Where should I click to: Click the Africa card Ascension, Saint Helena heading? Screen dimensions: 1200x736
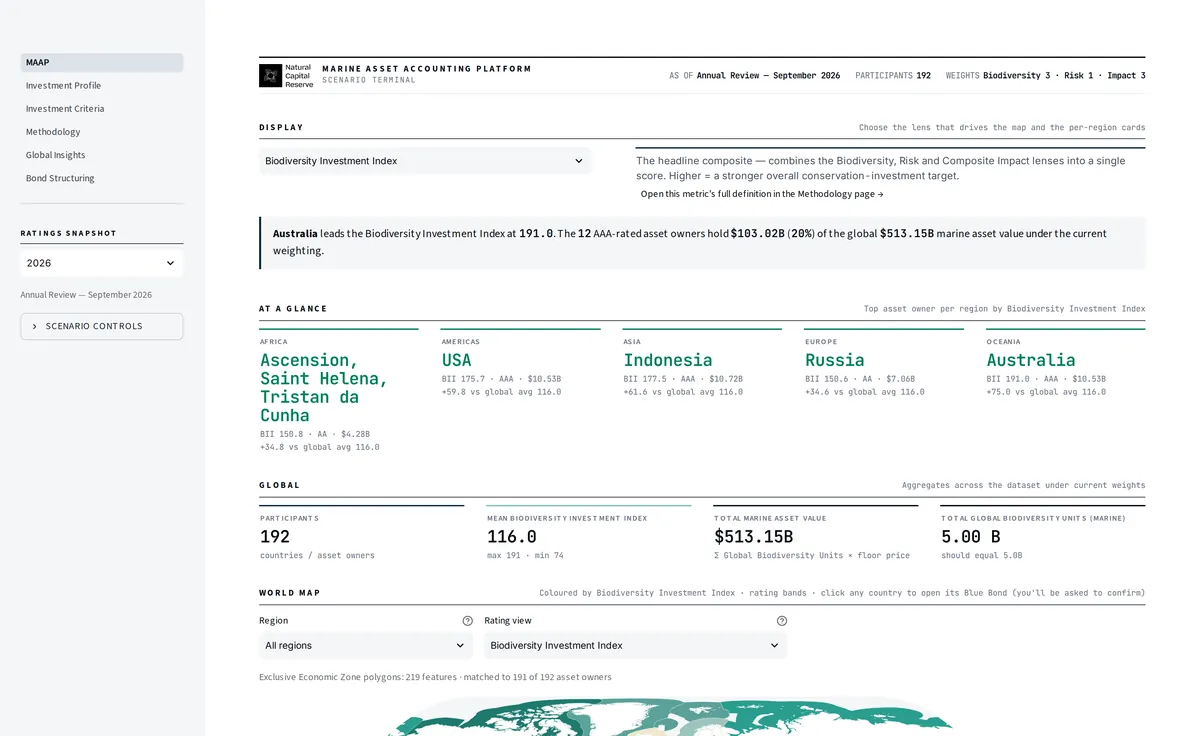coord(324,388)
